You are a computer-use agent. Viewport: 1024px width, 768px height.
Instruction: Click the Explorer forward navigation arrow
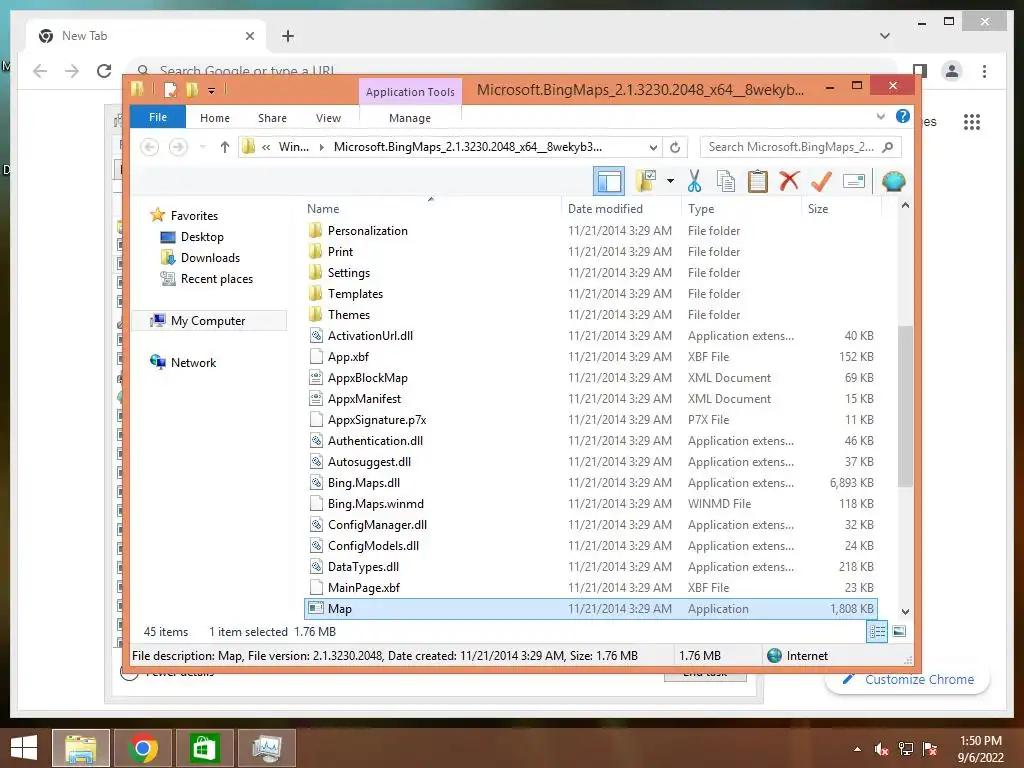click(x=178, y=147)
